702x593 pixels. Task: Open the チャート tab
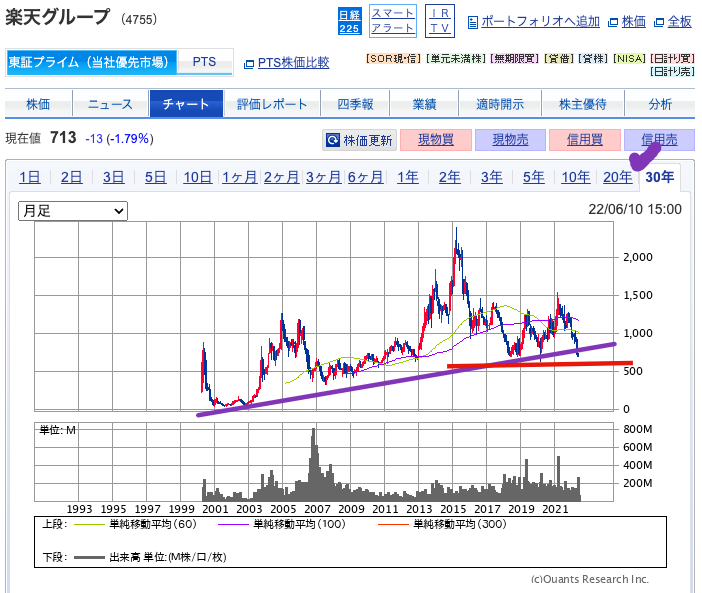186,104
